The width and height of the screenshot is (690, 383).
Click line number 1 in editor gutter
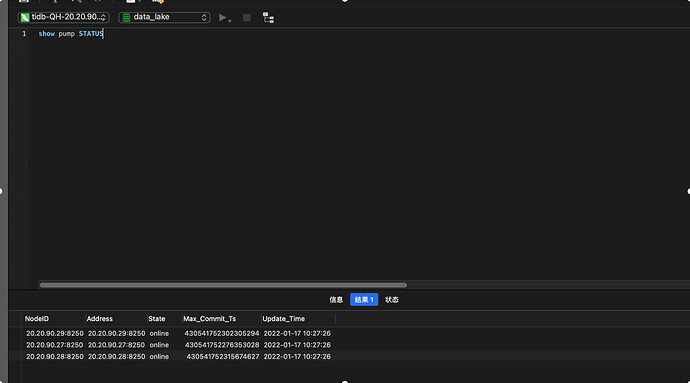[24, 34]
